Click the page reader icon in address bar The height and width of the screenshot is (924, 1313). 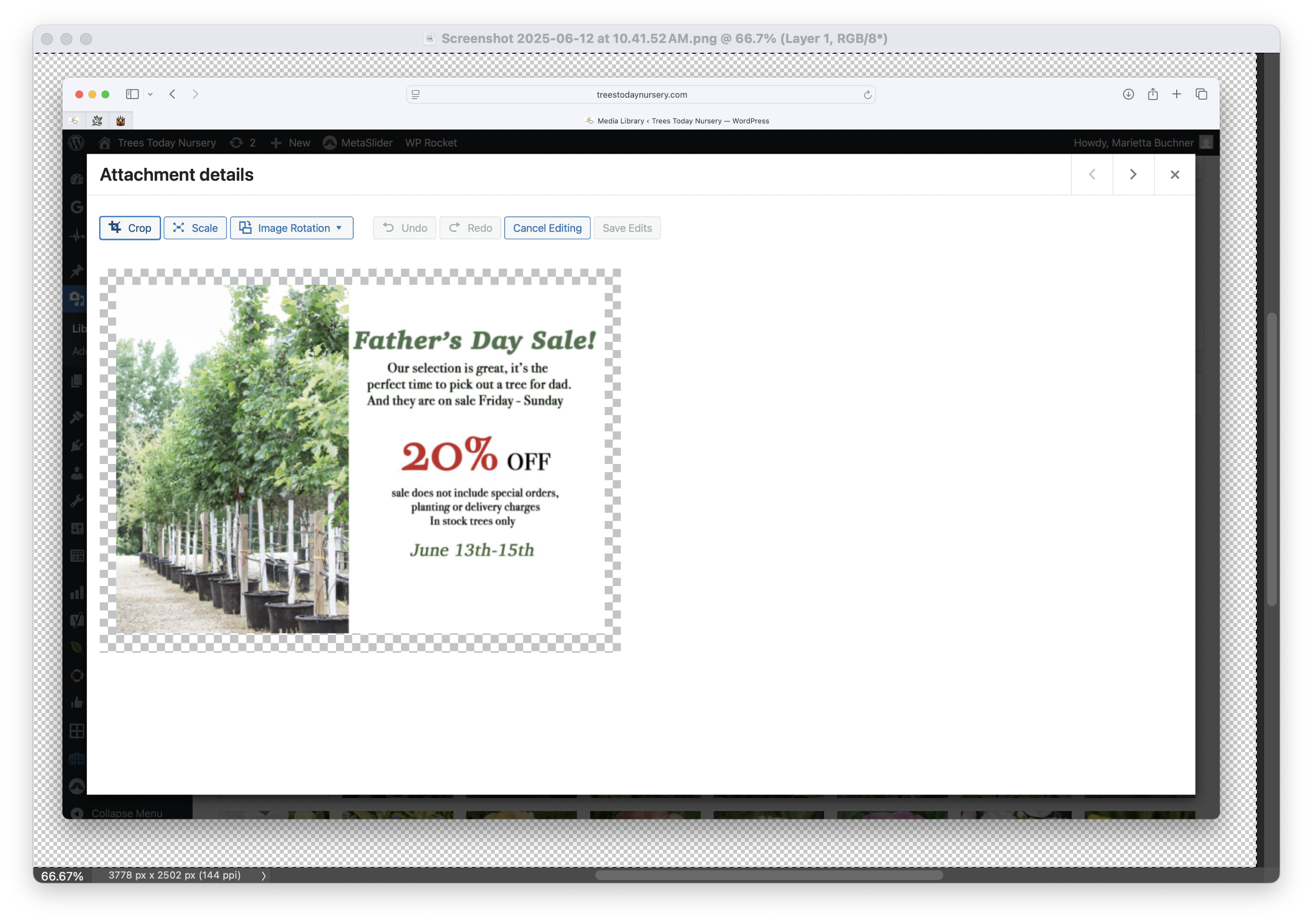tap(416, 94)
